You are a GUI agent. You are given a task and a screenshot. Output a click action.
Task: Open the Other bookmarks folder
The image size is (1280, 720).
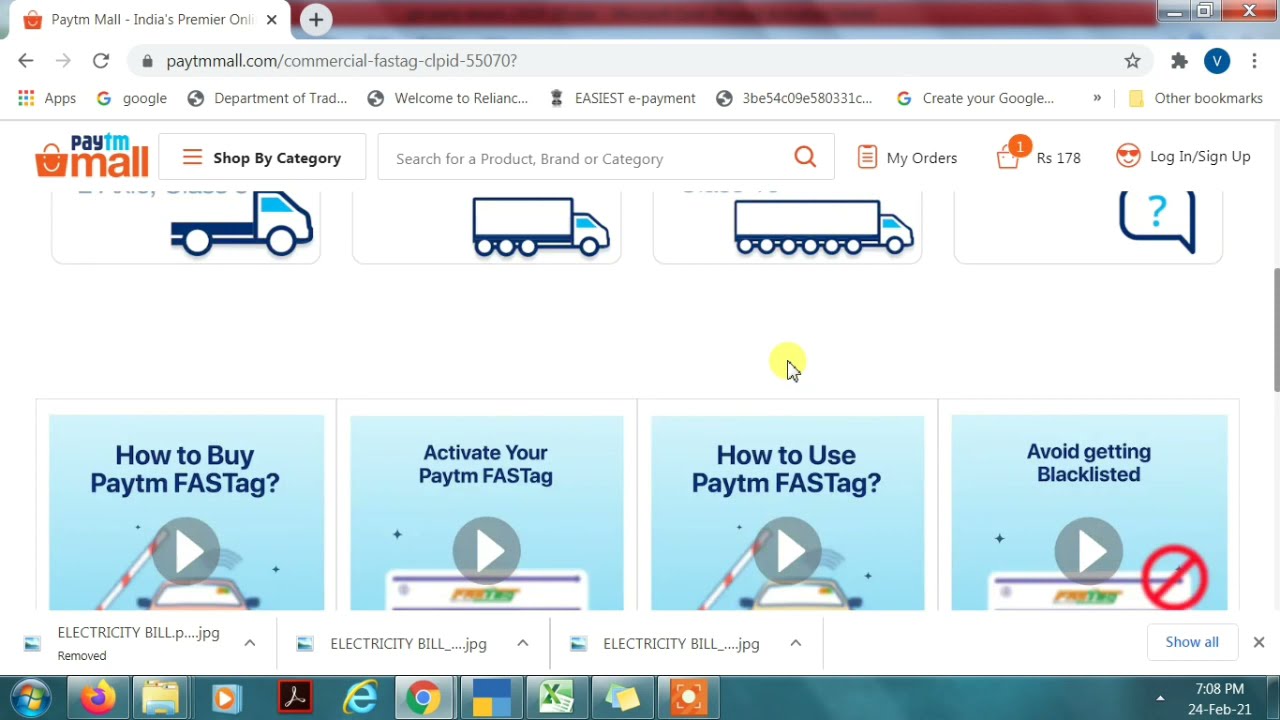point(1195,98)
